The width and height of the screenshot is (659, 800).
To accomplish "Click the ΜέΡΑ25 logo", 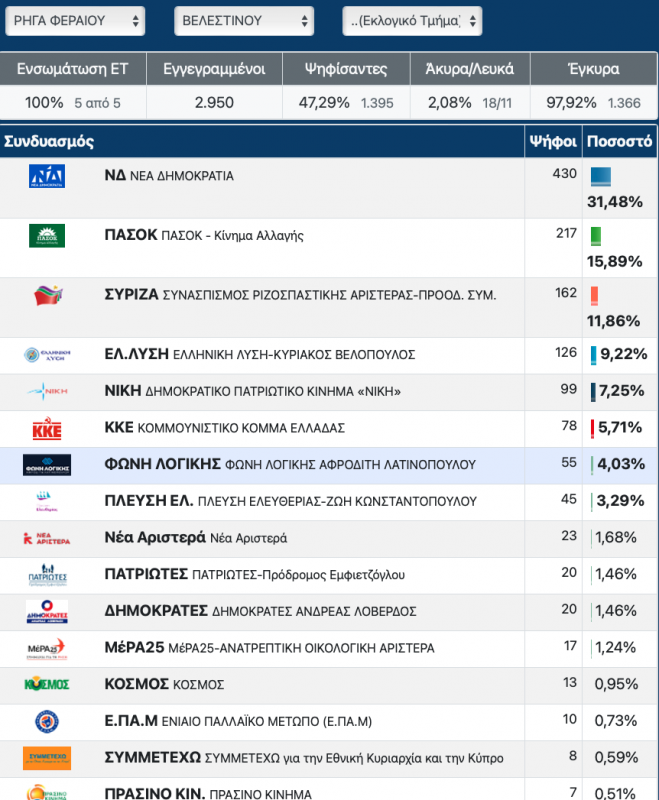I will [47, 648].
